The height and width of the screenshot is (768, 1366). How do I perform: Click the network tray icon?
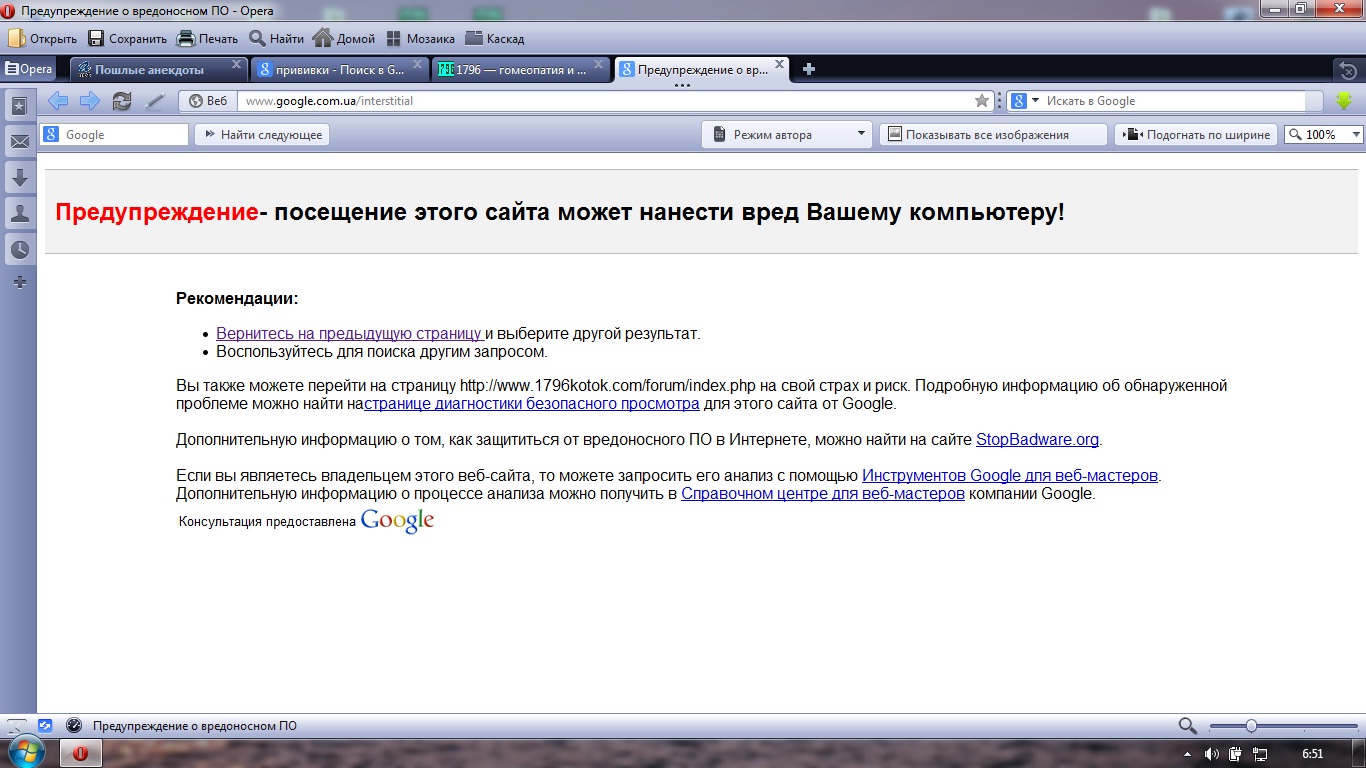1260,754
